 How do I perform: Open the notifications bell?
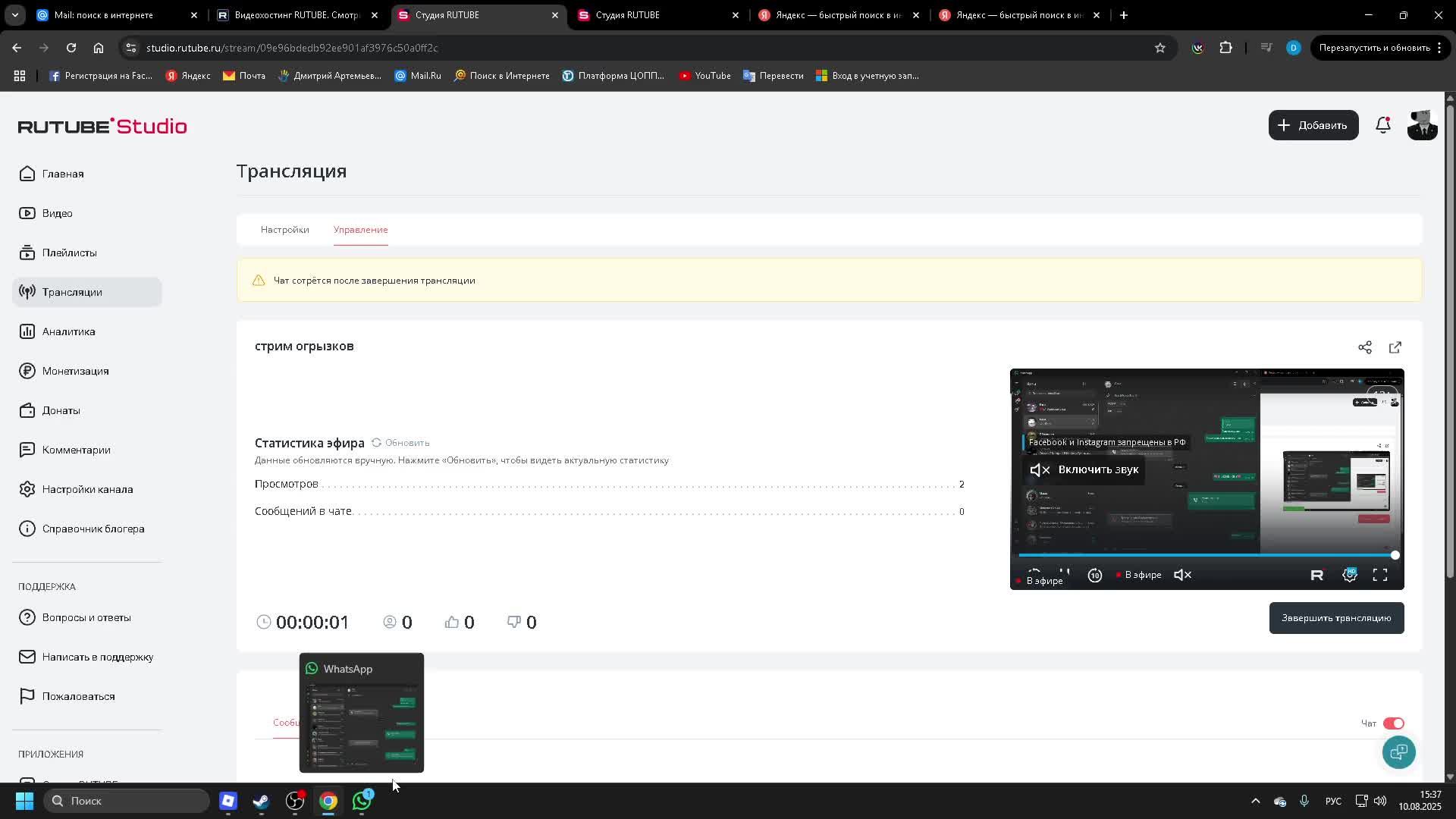click(1383, 126)
